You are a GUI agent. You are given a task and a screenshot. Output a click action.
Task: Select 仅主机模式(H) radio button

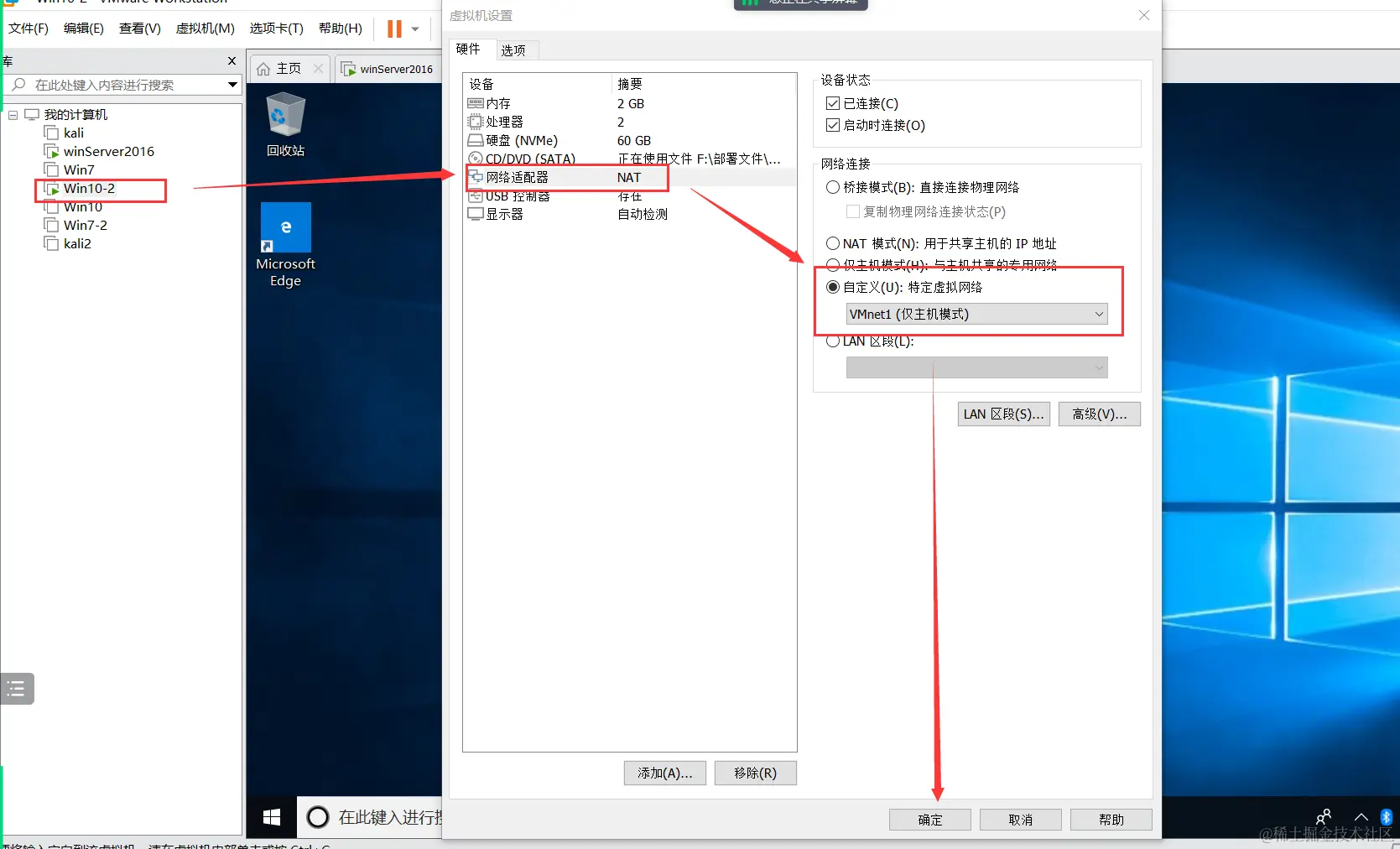point(833,265)
